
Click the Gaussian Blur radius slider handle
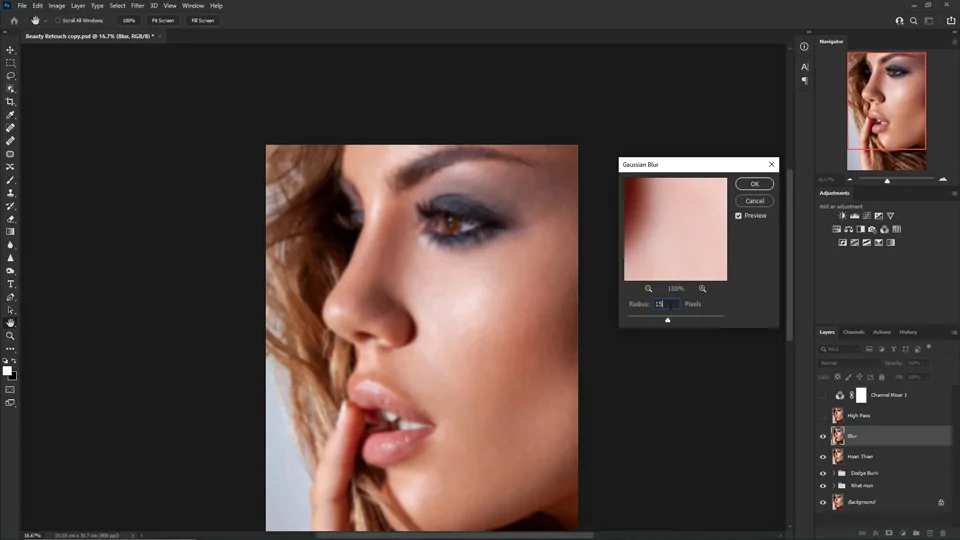click(x=667, y=320)
